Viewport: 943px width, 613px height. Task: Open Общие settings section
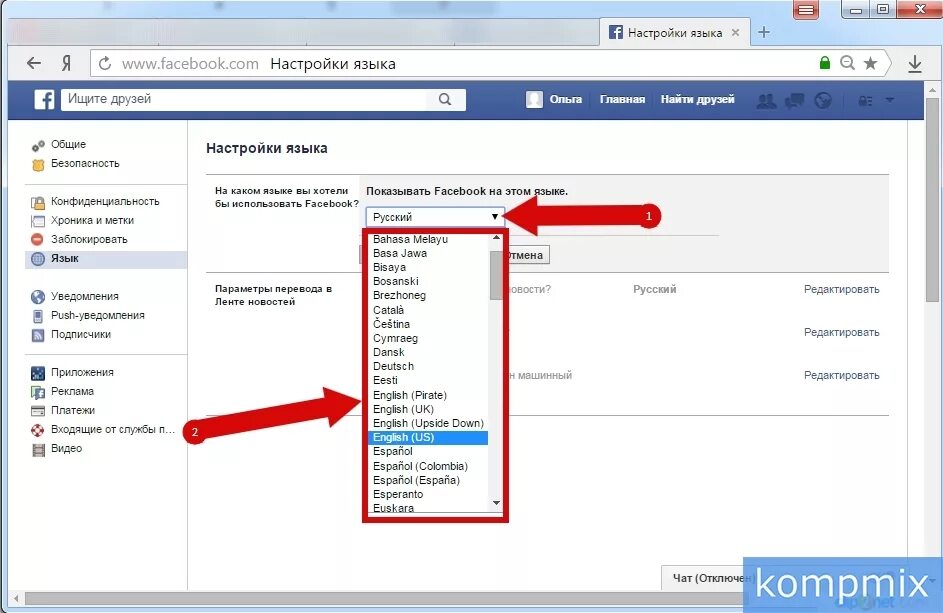(x=69, y=144)
